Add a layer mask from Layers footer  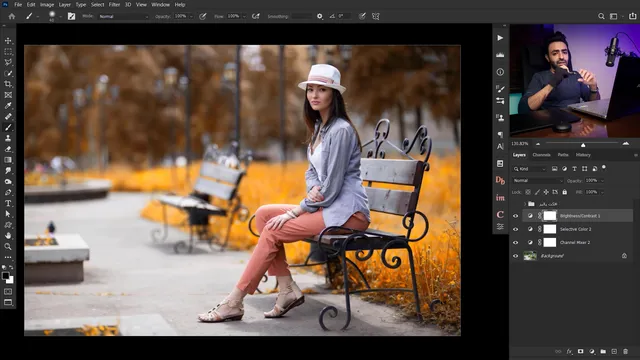580,351
